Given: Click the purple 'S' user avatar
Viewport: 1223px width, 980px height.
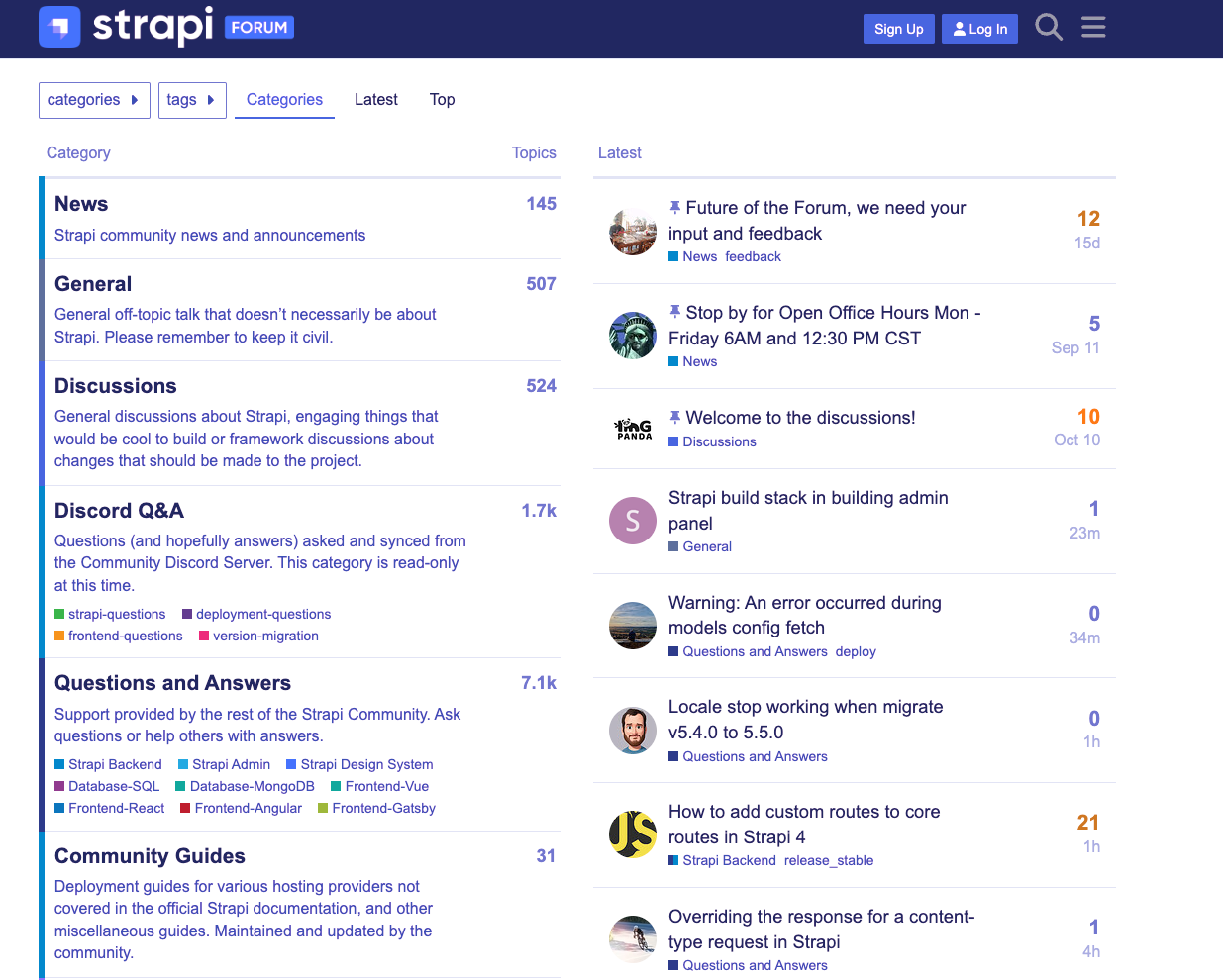Looking at the screenshot, I should [x=633, y=521].
